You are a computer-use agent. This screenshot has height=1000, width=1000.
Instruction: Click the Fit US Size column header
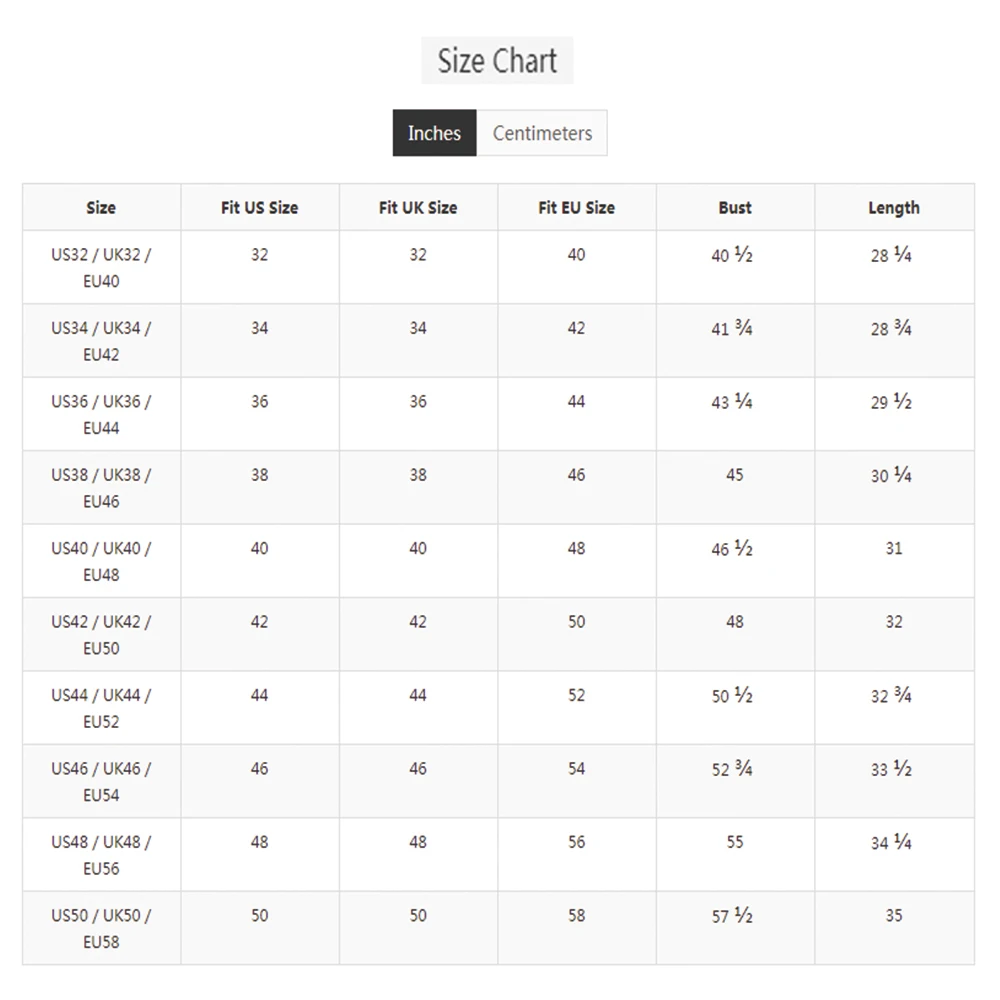[x=260, y=207]
